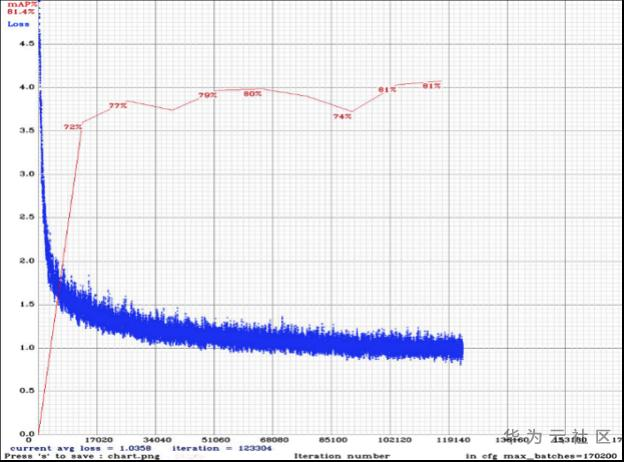Screen dimensions: 624x462
Task: Click the 'in cfg max_batches=170200' text
Action: click(542, 456)
